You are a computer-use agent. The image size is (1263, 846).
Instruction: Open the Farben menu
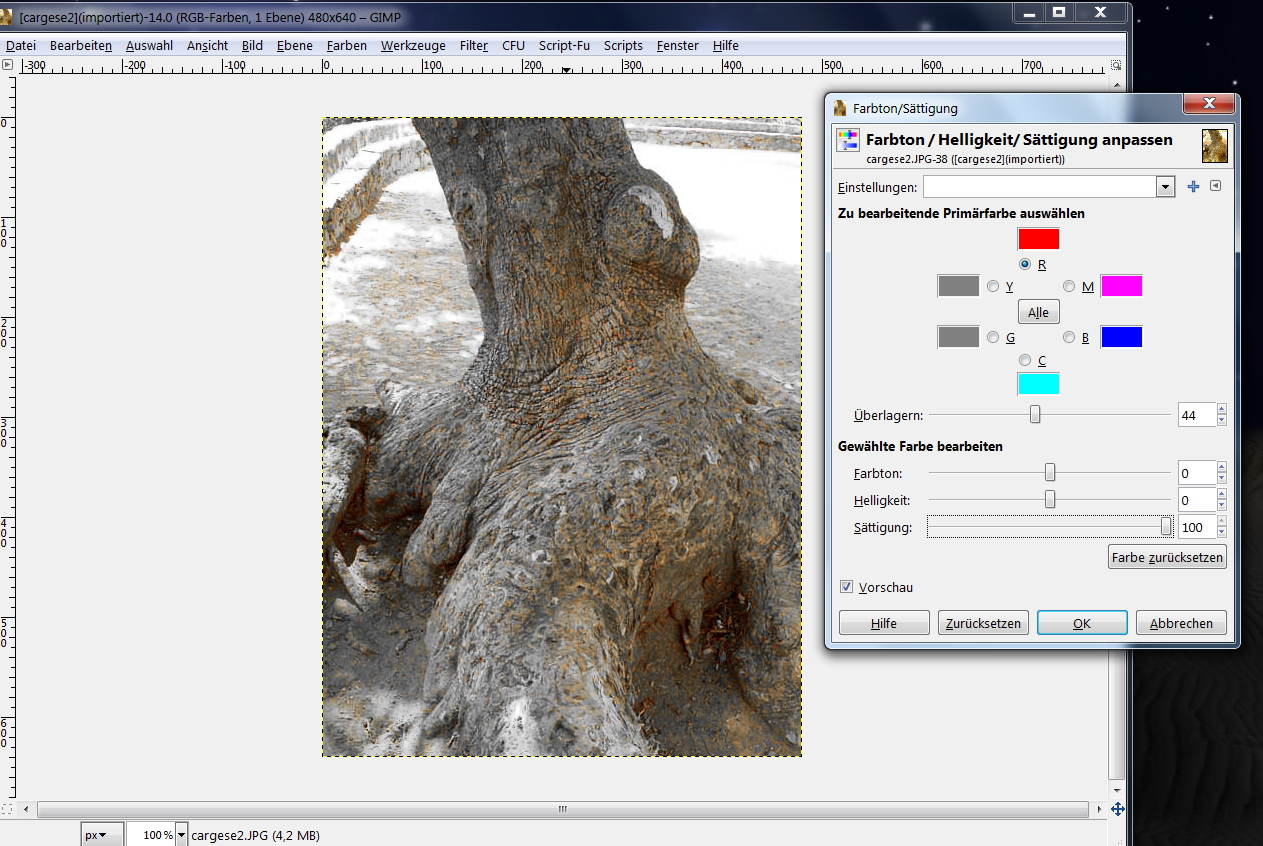click(x=346, y=46)
